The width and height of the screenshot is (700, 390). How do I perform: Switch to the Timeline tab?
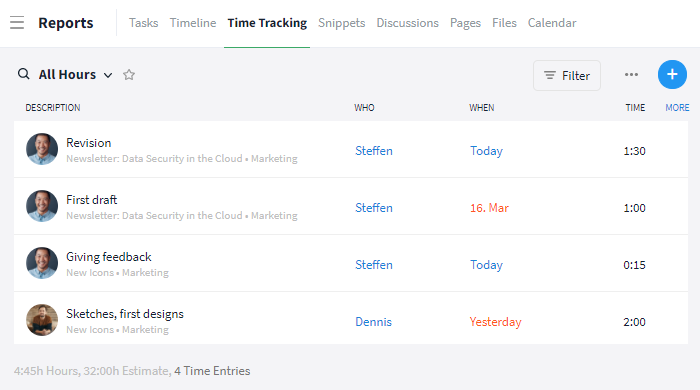193,23
